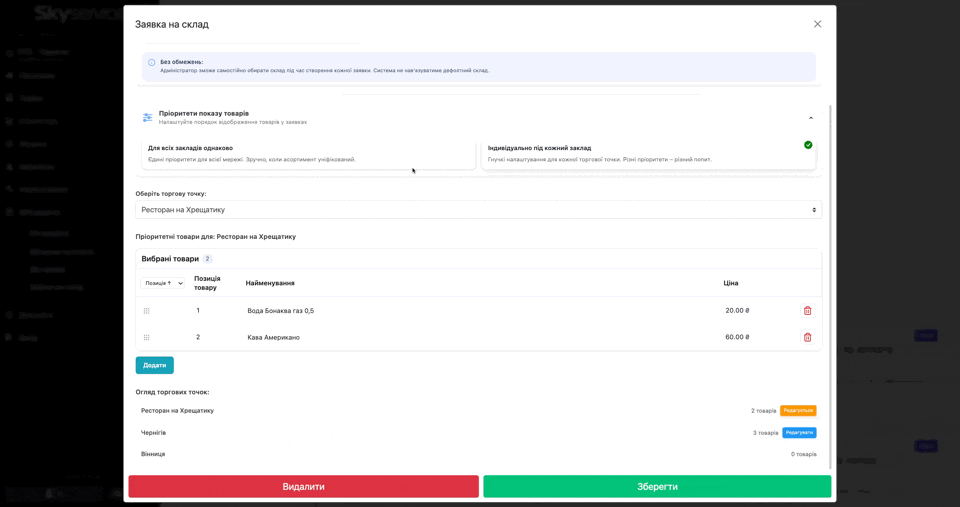The height and width of the screenshot is (507, 960).
Task: Click the Найменування column header
Action: click(x=270, y=283)
